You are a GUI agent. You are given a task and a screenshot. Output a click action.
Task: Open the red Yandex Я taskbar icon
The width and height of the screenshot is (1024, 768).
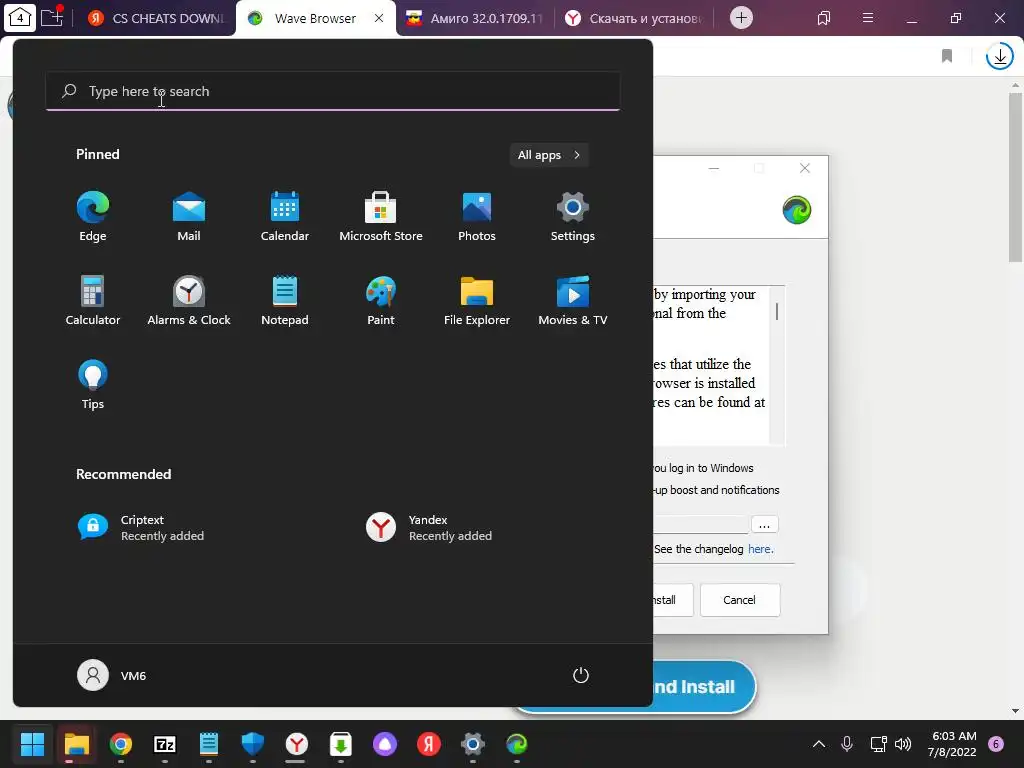click(x=429, y=744)
